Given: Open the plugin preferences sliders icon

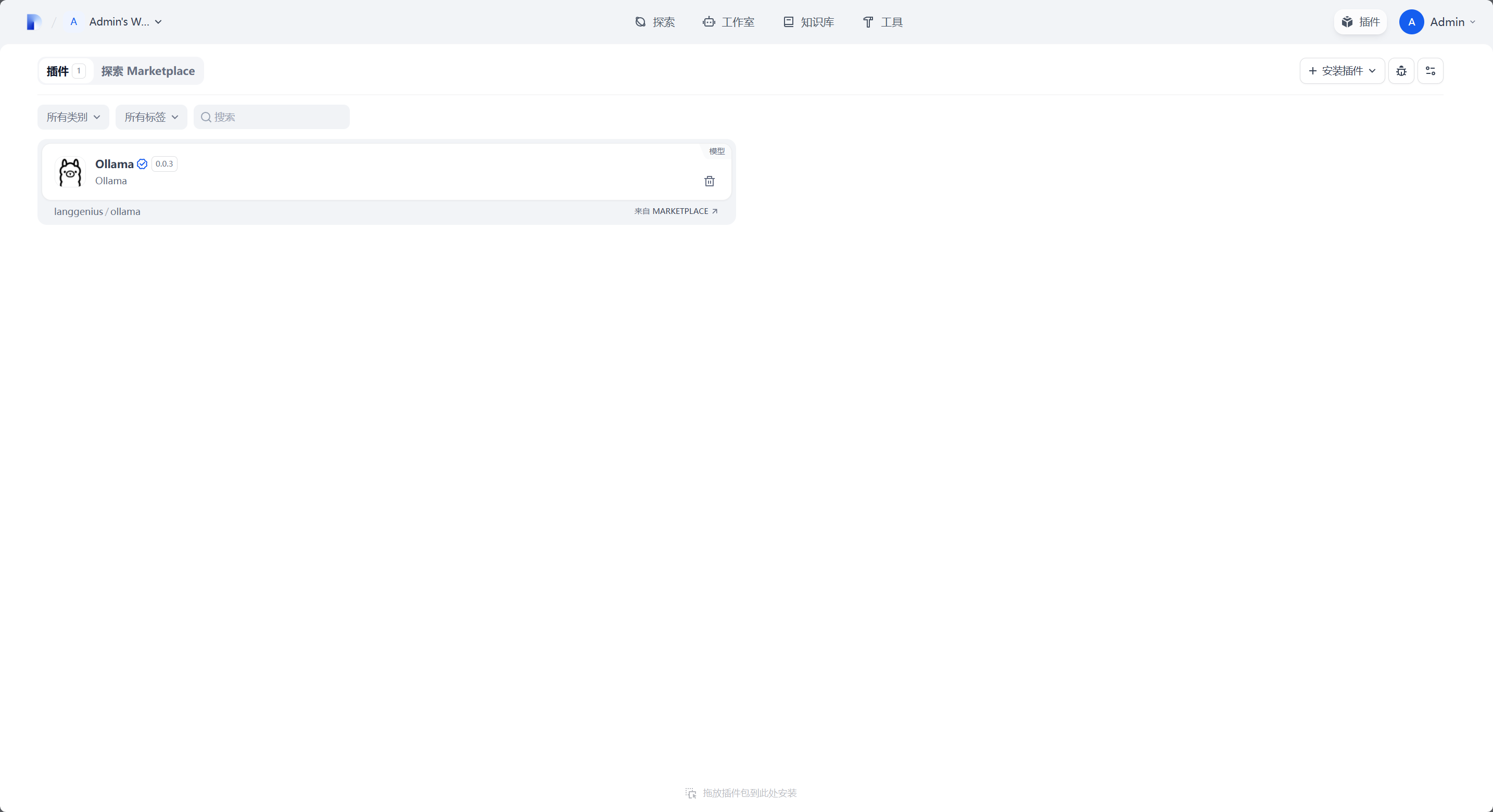Looking at the screenshot, I should click(1430, 71).
